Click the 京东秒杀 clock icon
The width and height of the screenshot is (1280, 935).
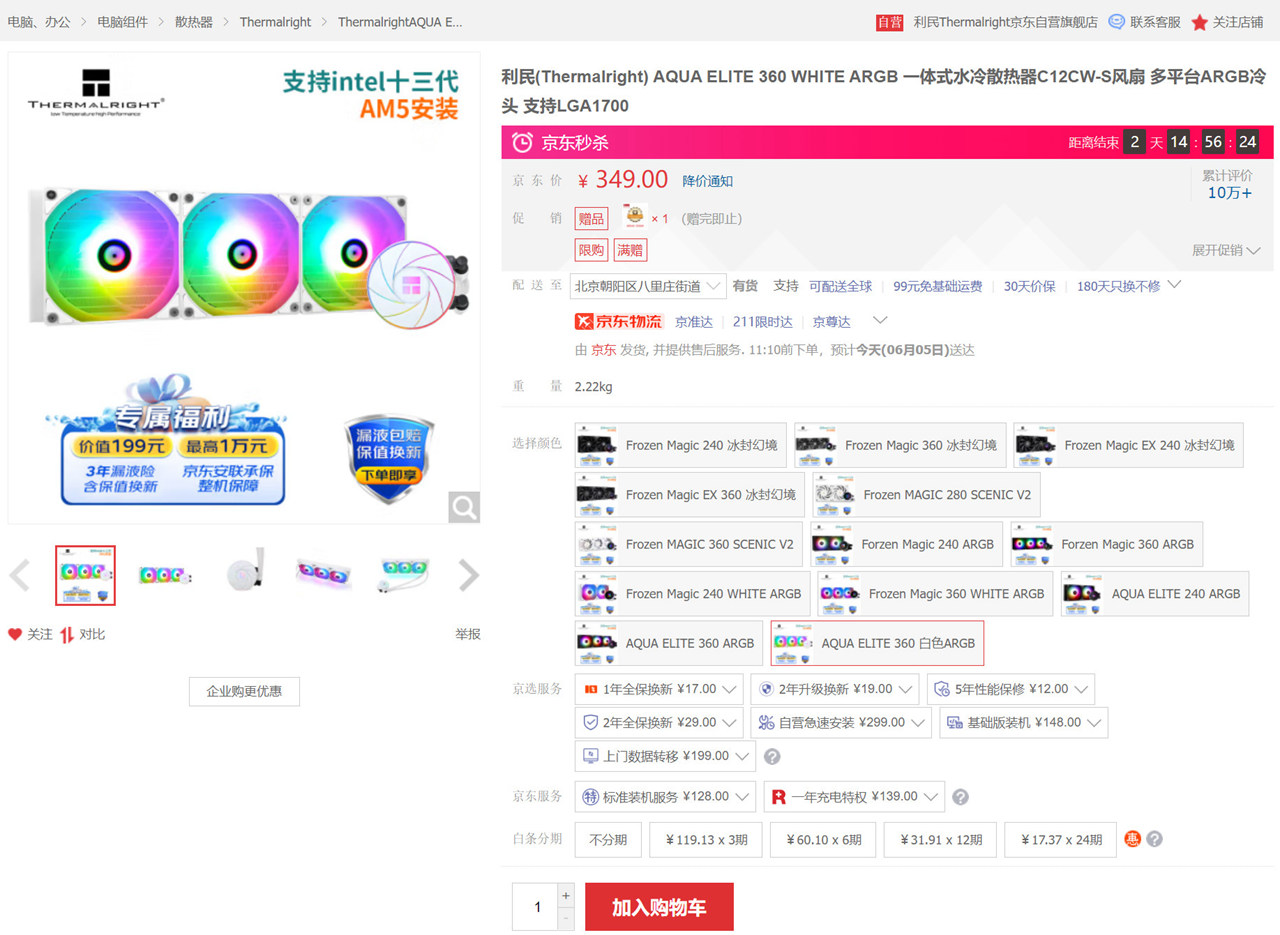point(522,142)
